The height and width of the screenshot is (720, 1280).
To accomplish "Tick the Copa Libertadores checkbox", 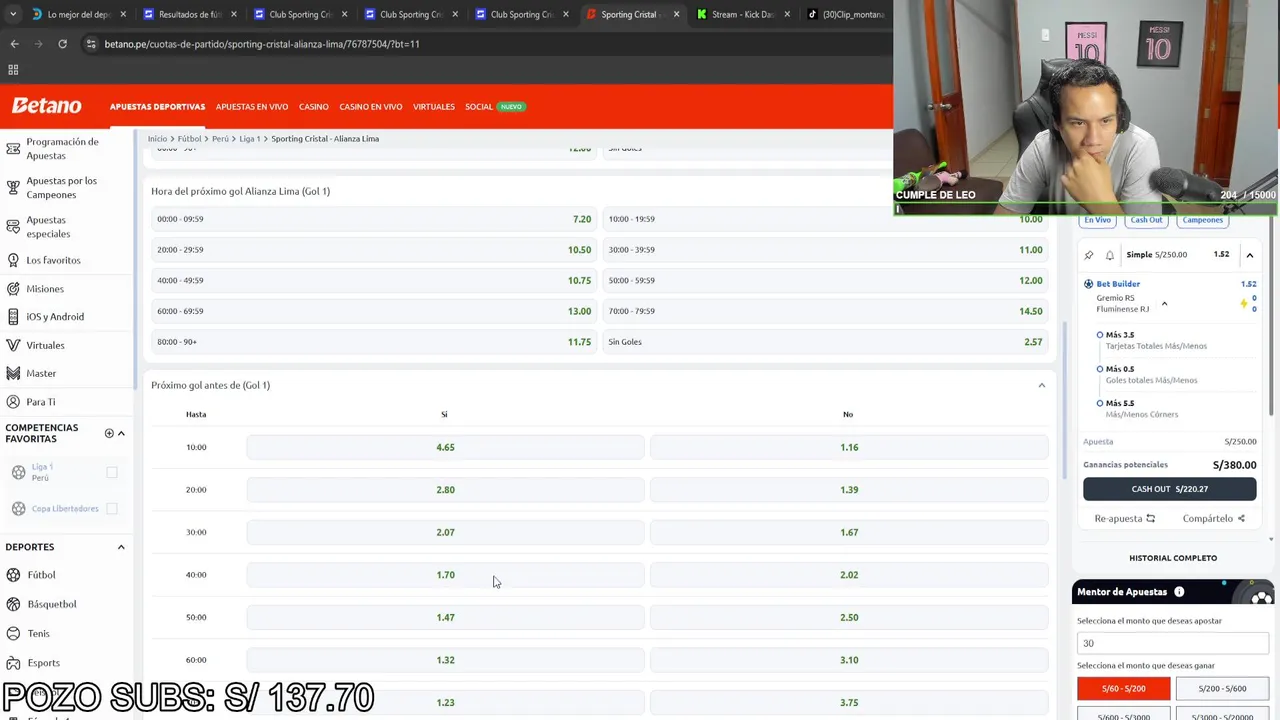I will (112, 508).
